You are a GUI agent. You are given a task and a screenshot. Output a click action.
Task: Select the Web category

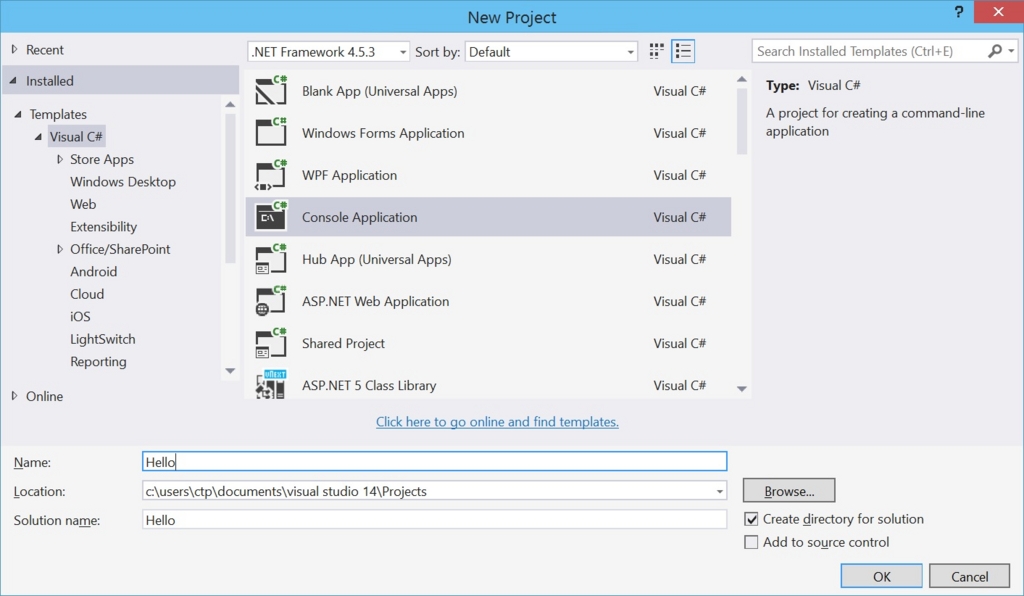[83, 204]
